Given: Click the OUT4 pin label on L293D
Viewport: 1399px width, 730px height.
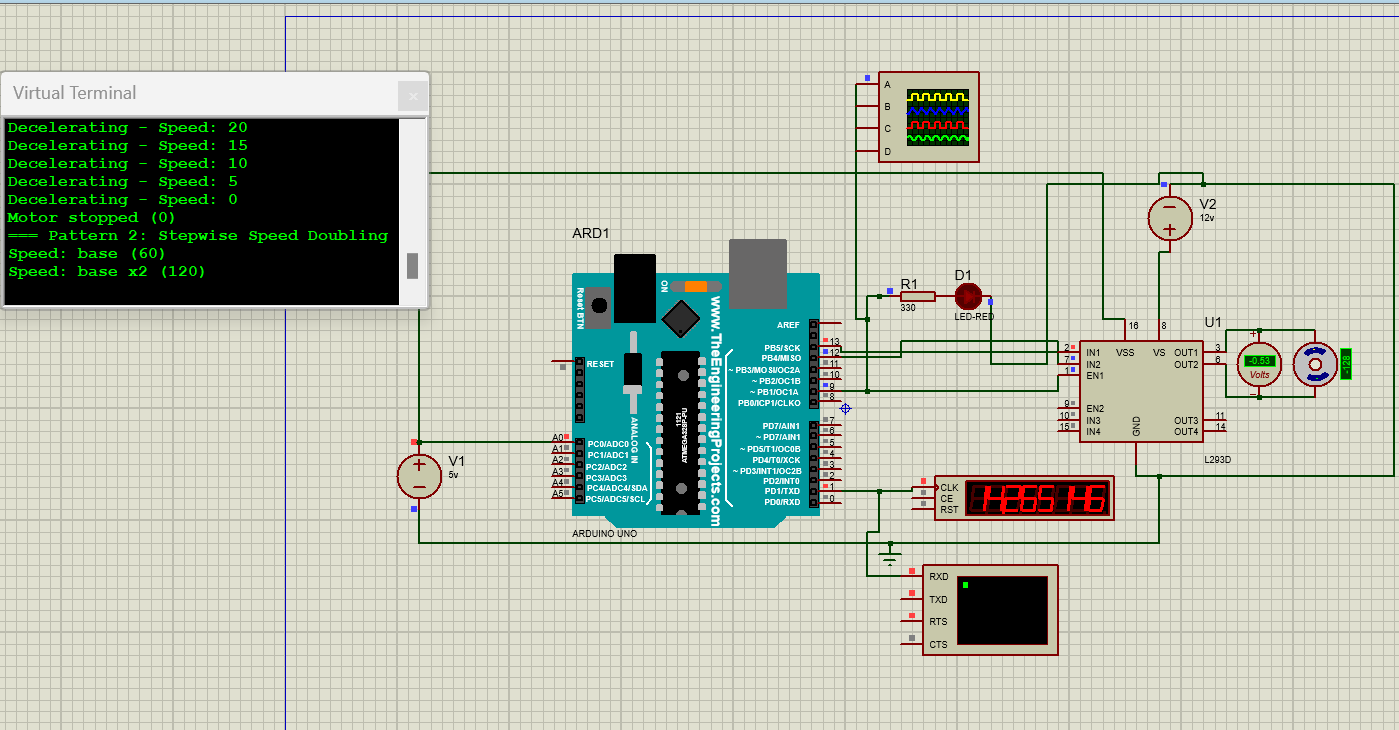Looking at the screenshot, I should 1186,432.
